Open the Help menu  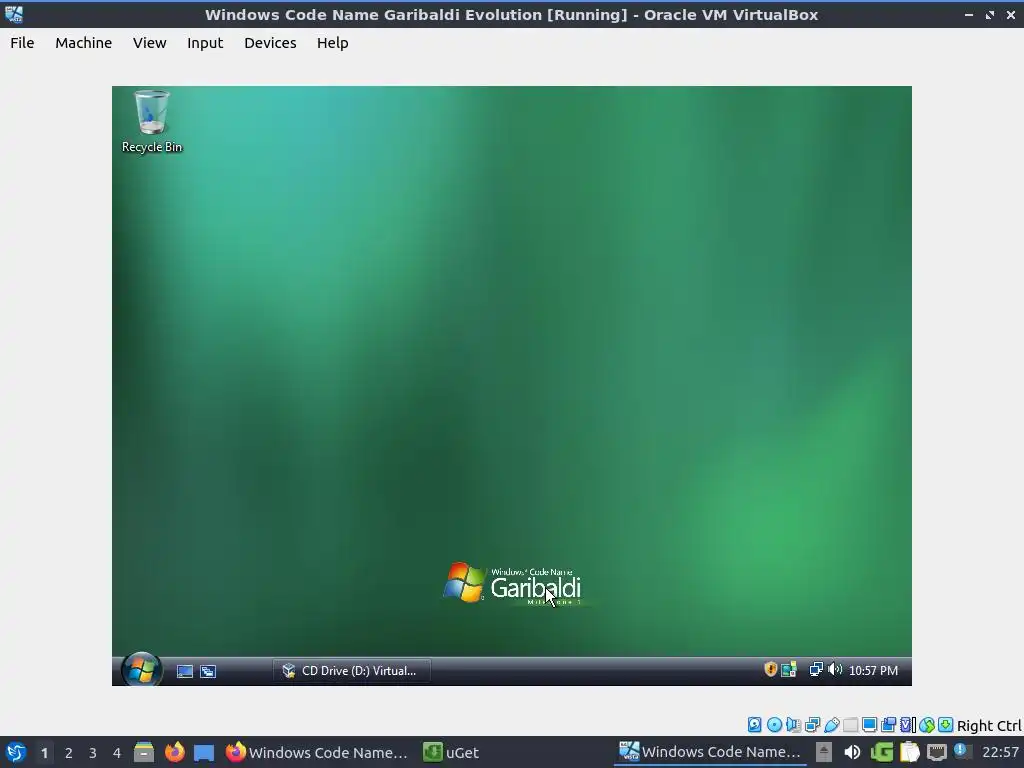332,42
